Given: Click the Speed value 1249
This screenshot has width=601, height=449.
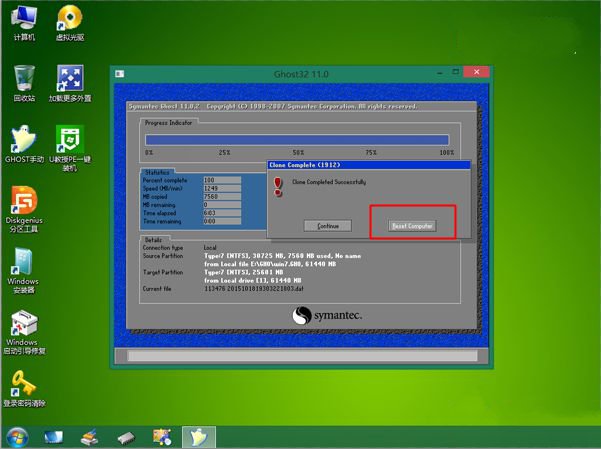Looking at the screenshot, I should coord(222,188).
